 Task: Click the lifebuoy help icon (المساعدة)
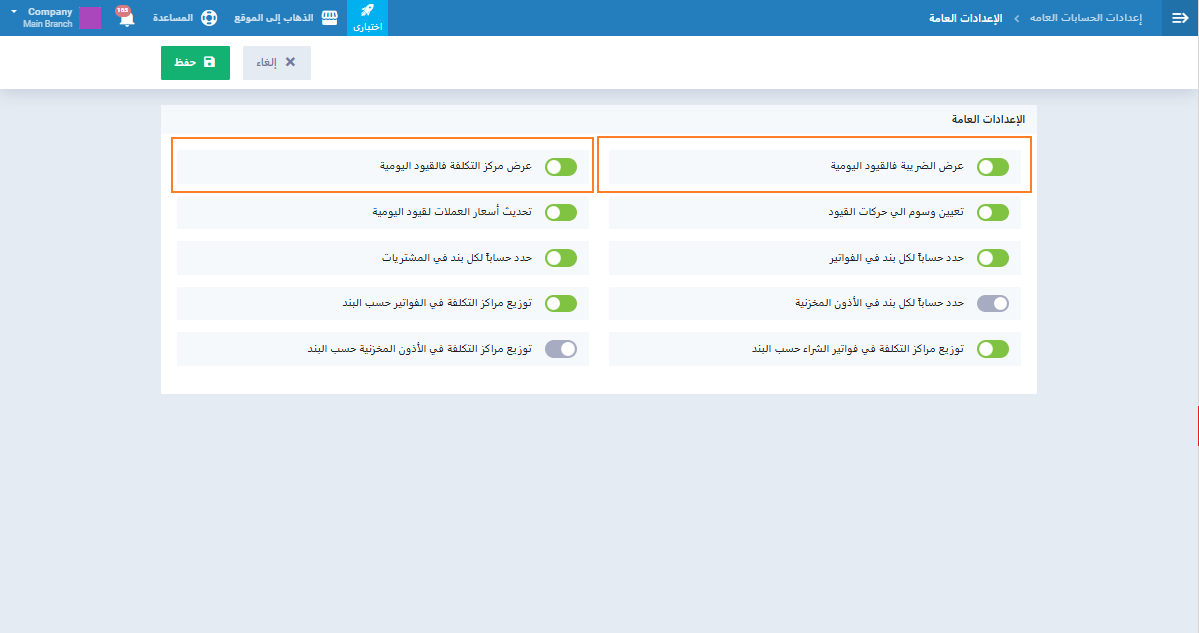tap(208, 18)
